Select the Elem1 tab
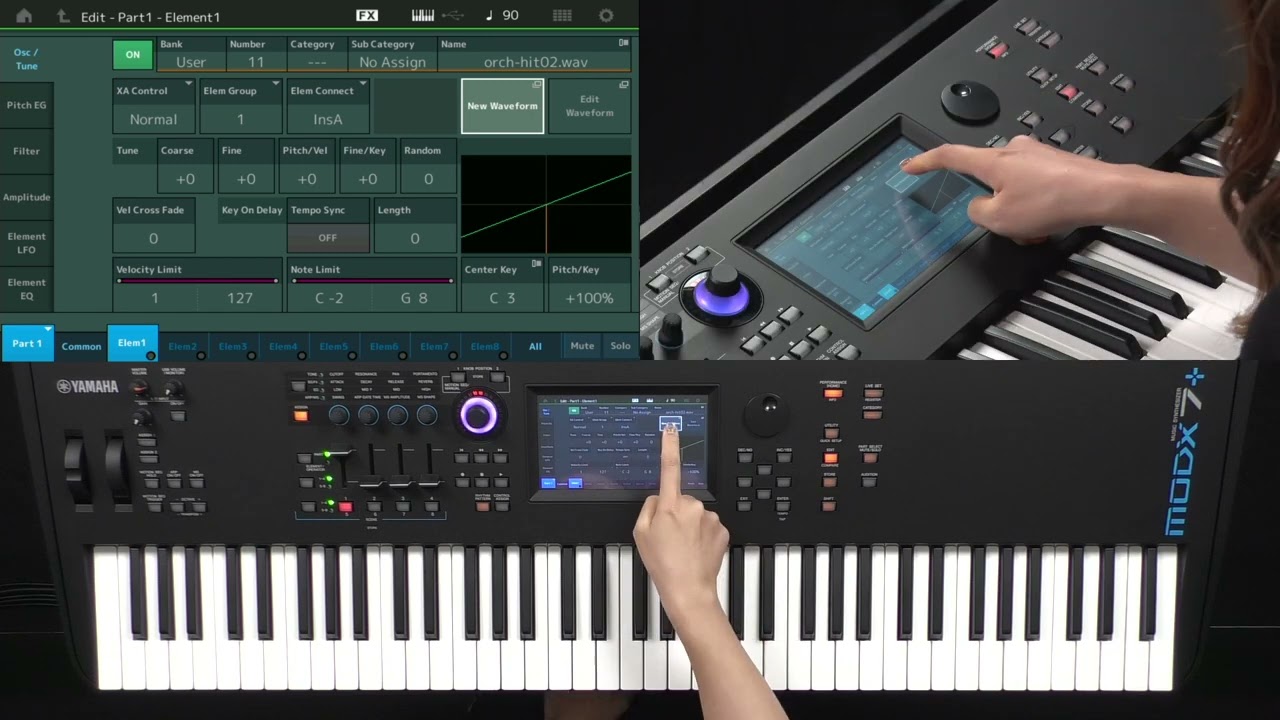 tap(132, 342)
